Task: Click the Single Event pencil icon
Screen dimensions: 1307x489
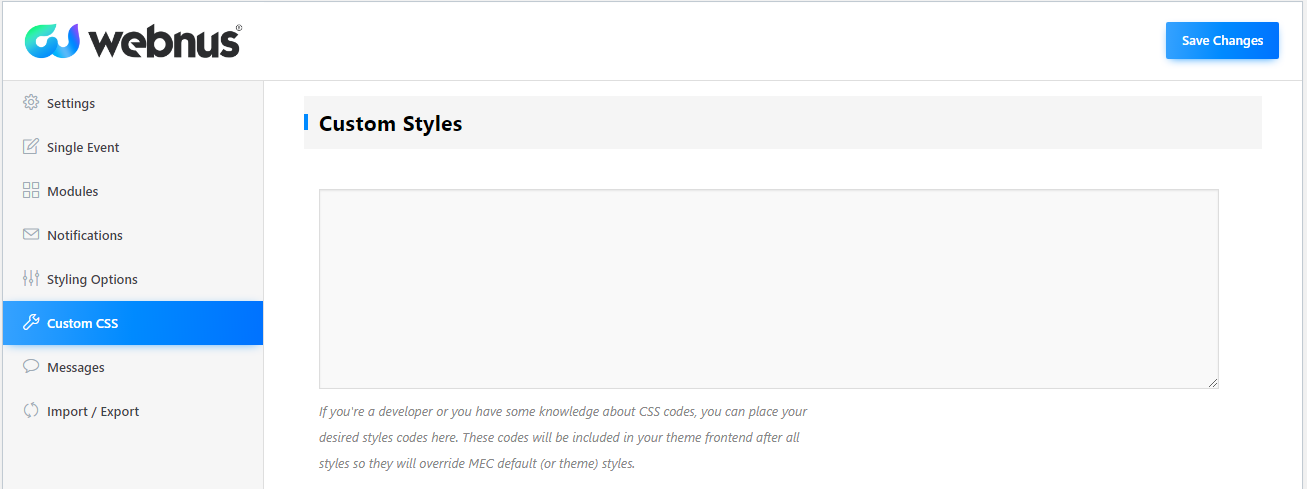Action: tap(31, 147)
